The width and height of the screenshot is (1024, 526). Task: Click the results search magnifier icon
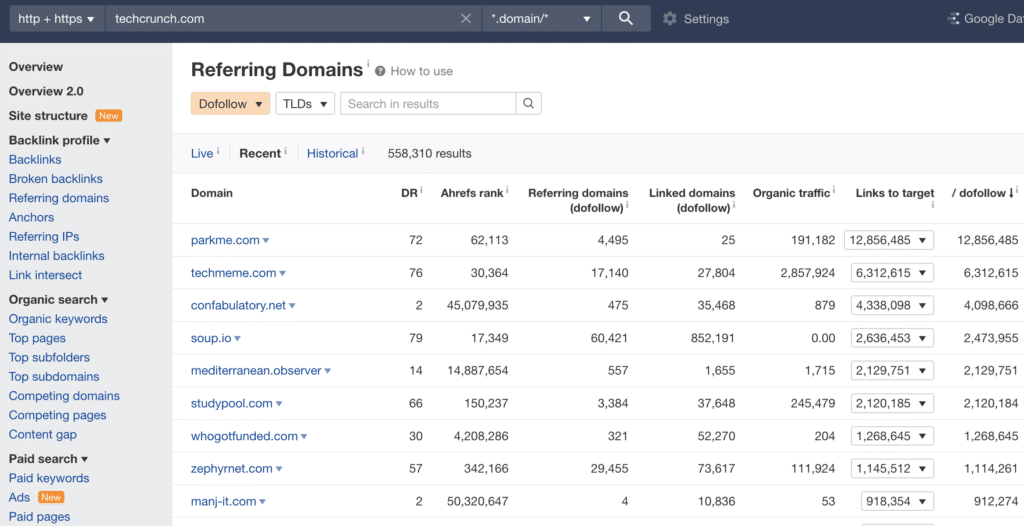click(529, 103)
